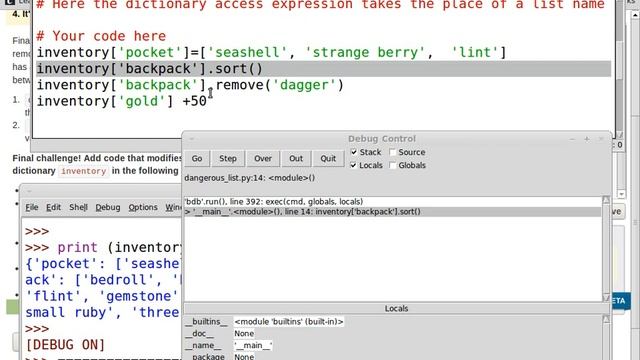
Task: Open the Options menu in shell window
Action: click(x=143, y=207)
